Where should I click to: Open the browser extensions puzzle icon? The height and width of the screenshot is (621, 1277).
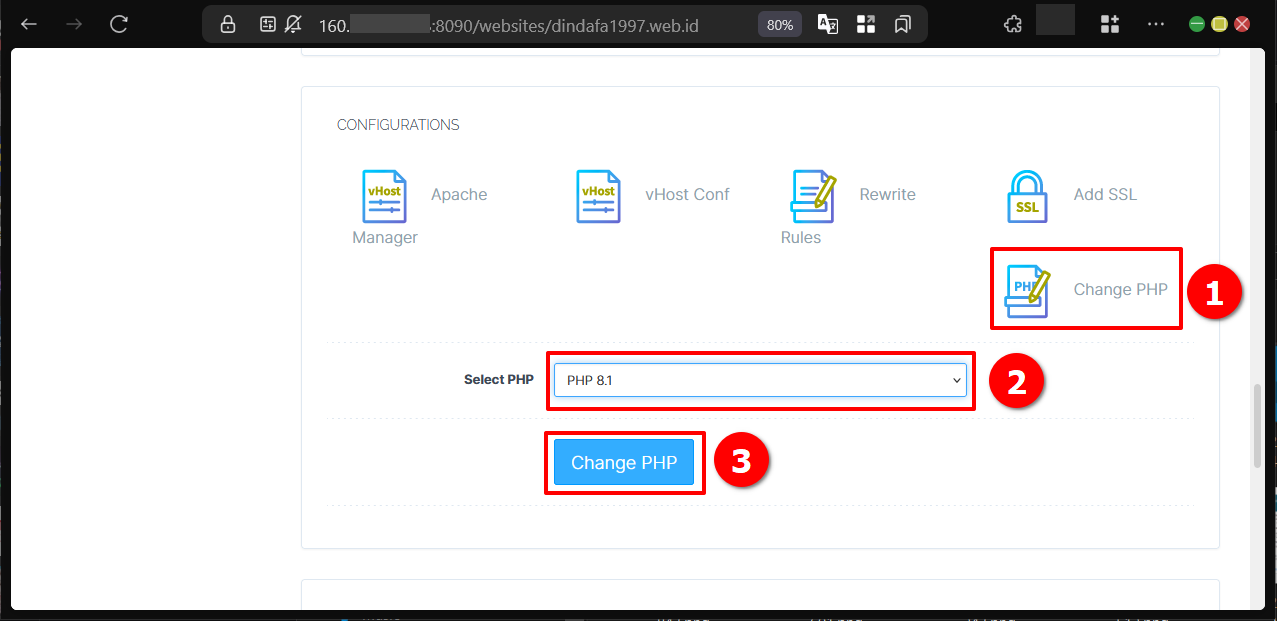[1012, 24]
